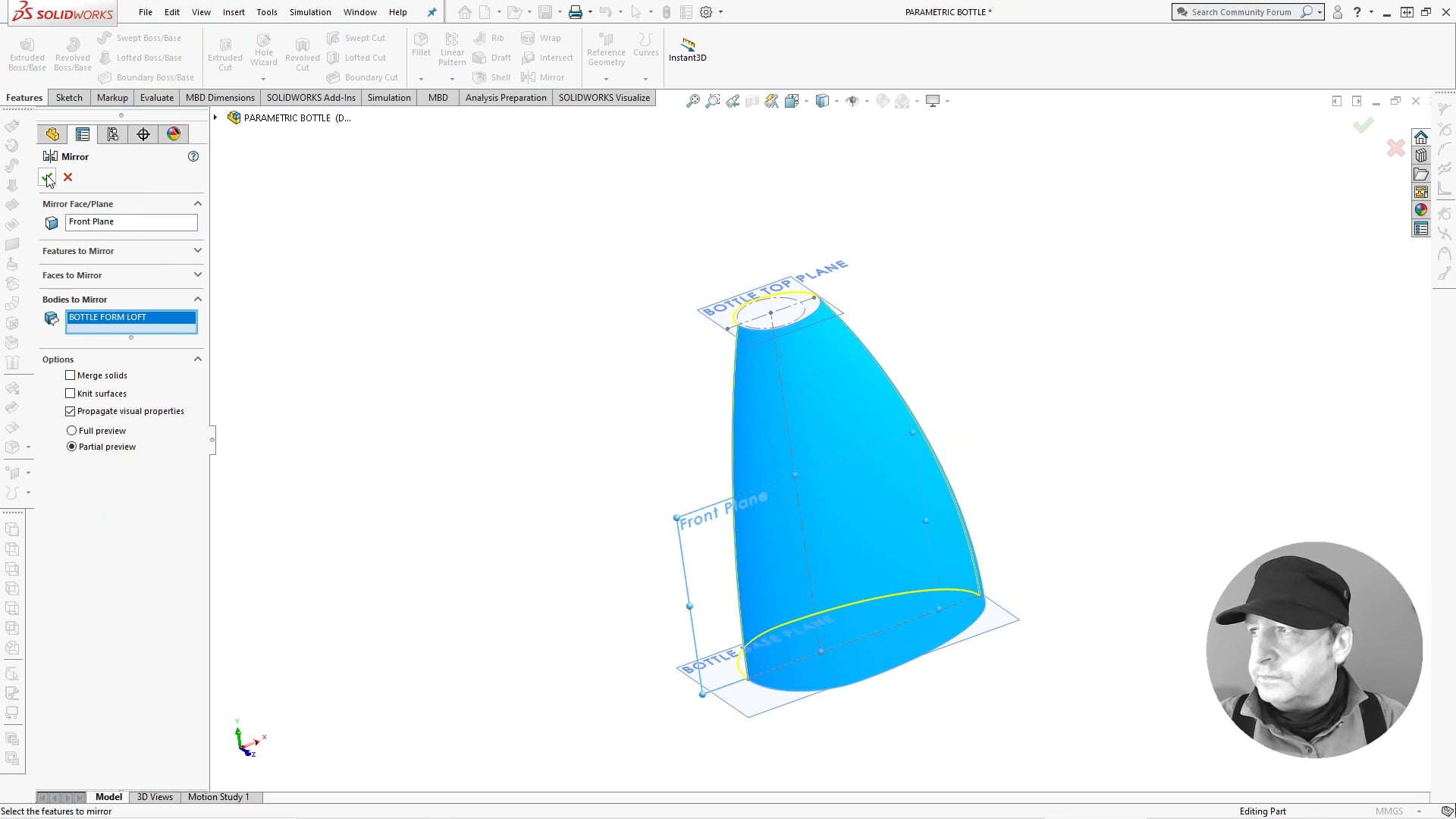Screen dimensions: 1456x819
Task: Cancel Mirror with red X in panel
Action: point(68,177)
